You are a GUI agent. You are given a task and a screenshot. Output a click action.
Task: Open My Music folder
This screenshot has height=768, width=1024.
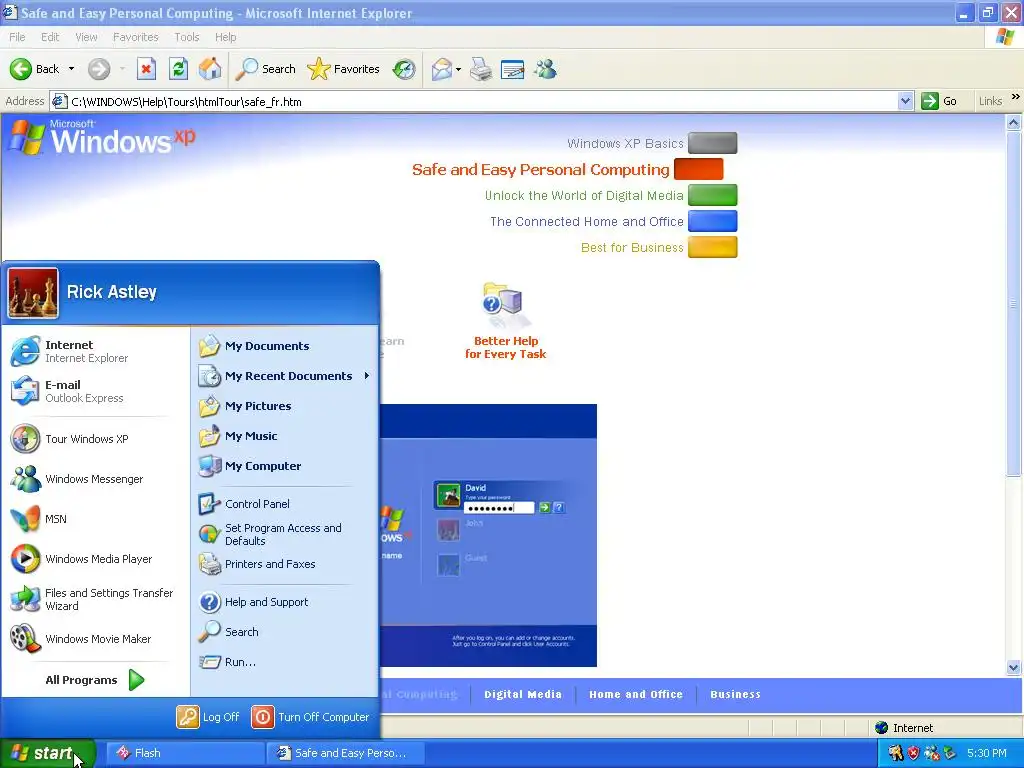(285, 436)
